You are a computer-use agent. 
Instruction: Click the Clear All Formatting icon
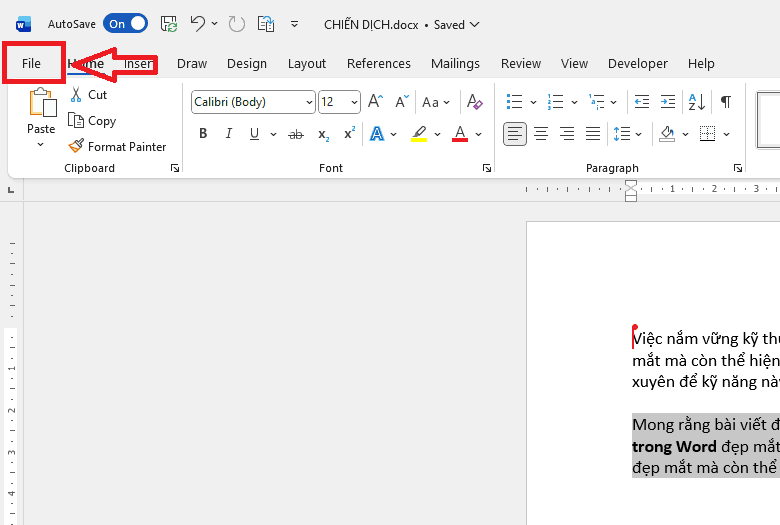tap(475, 102)
